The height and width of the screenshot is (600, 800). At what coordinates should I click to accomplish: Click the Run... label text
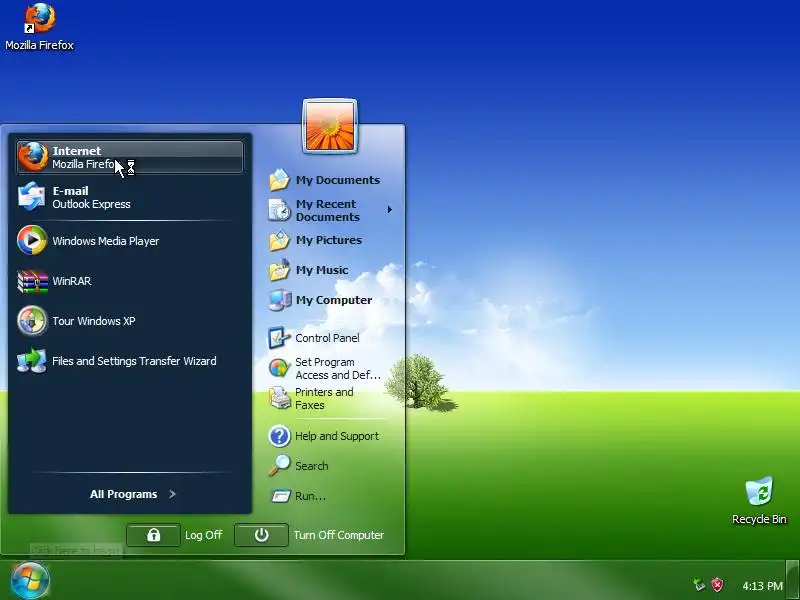(x=310, y=496)
